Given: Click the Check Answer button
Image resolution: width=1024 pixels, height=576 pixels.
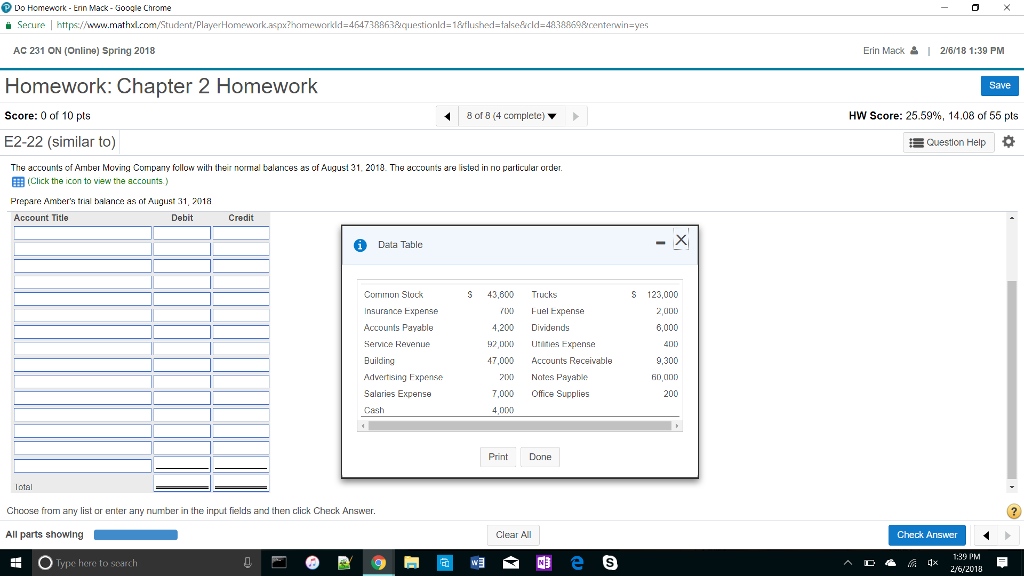Looking at the screenshot, I should tap(926, 535).
